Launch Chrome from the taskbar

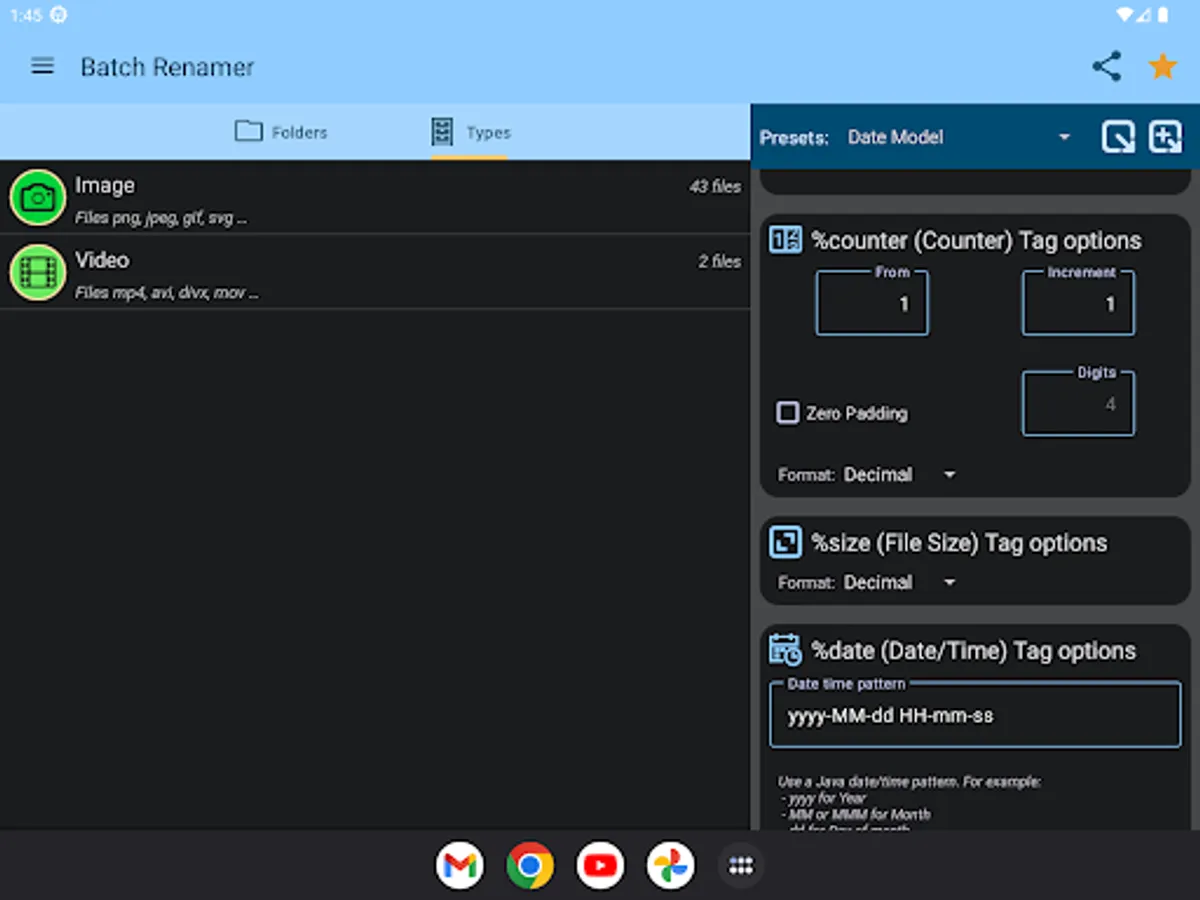530,866
